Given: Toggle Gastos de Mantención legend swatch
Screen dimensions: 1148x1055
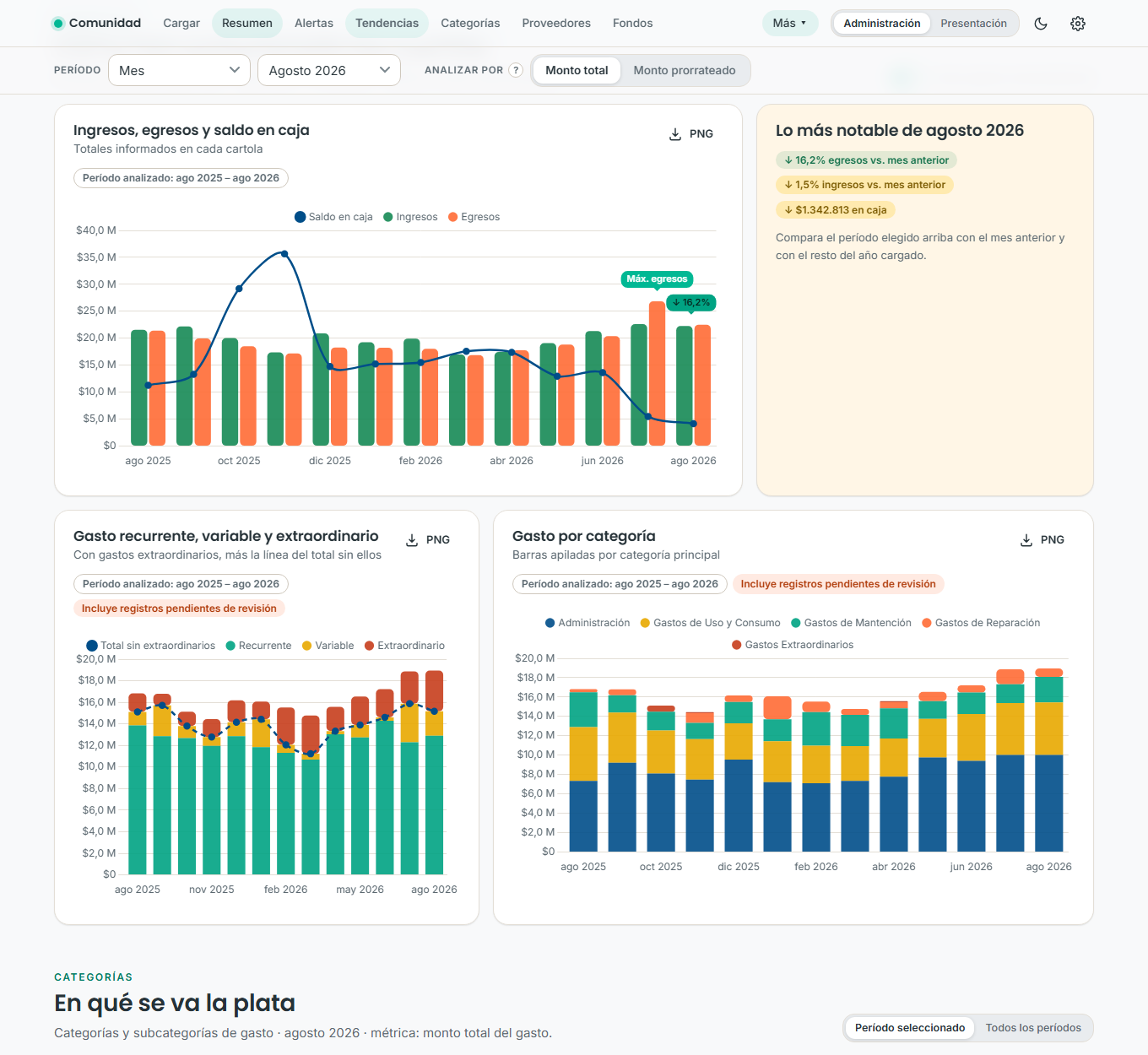Looking at the screenshot, I should point(796,623).
